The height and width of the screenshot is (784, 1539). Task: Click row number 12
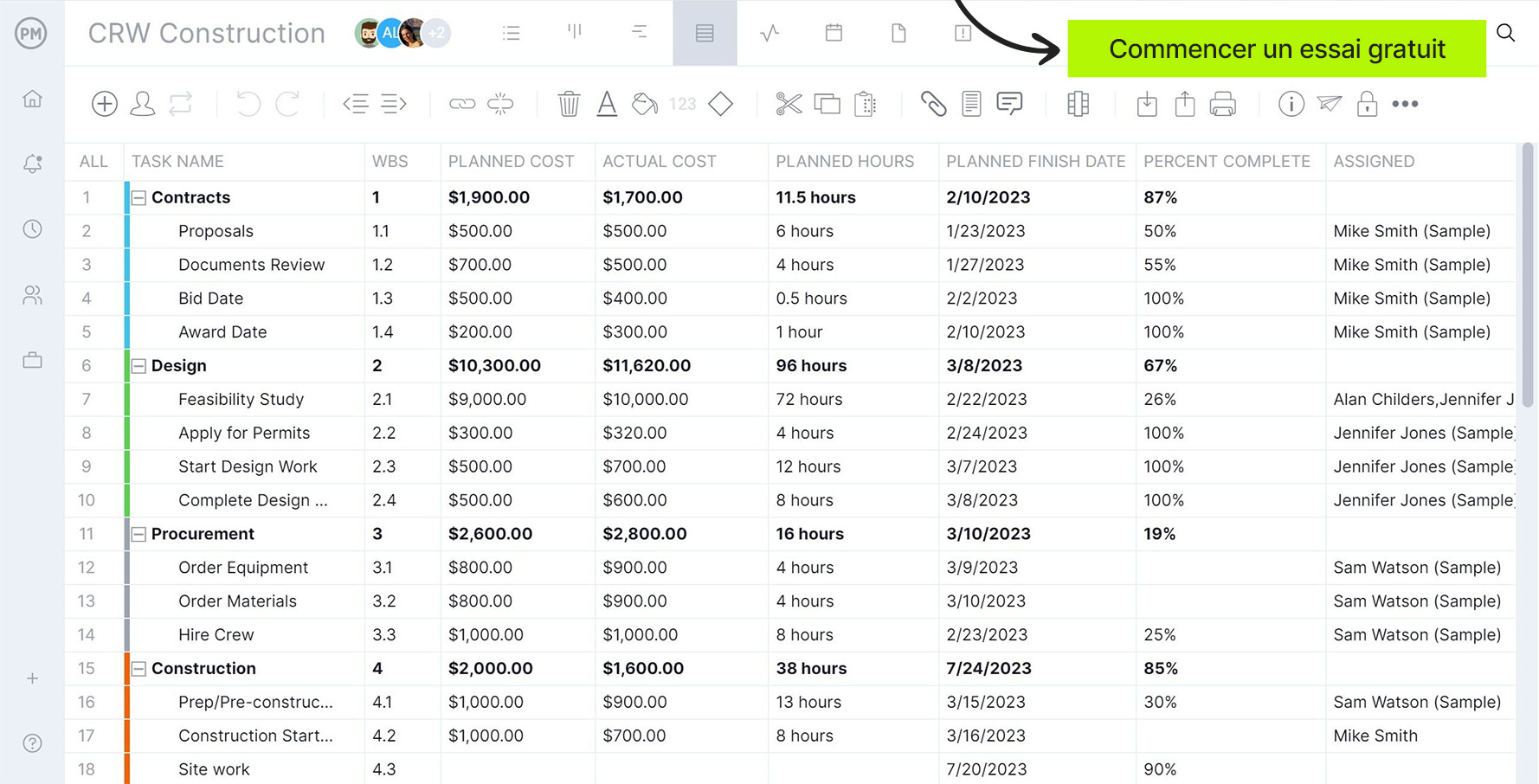coord(87,568)
